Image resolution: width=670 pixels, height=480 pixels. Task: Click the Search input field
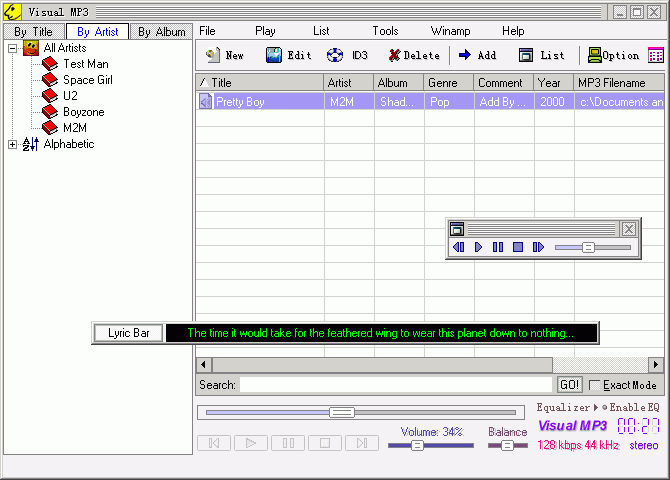pos(397,385)
